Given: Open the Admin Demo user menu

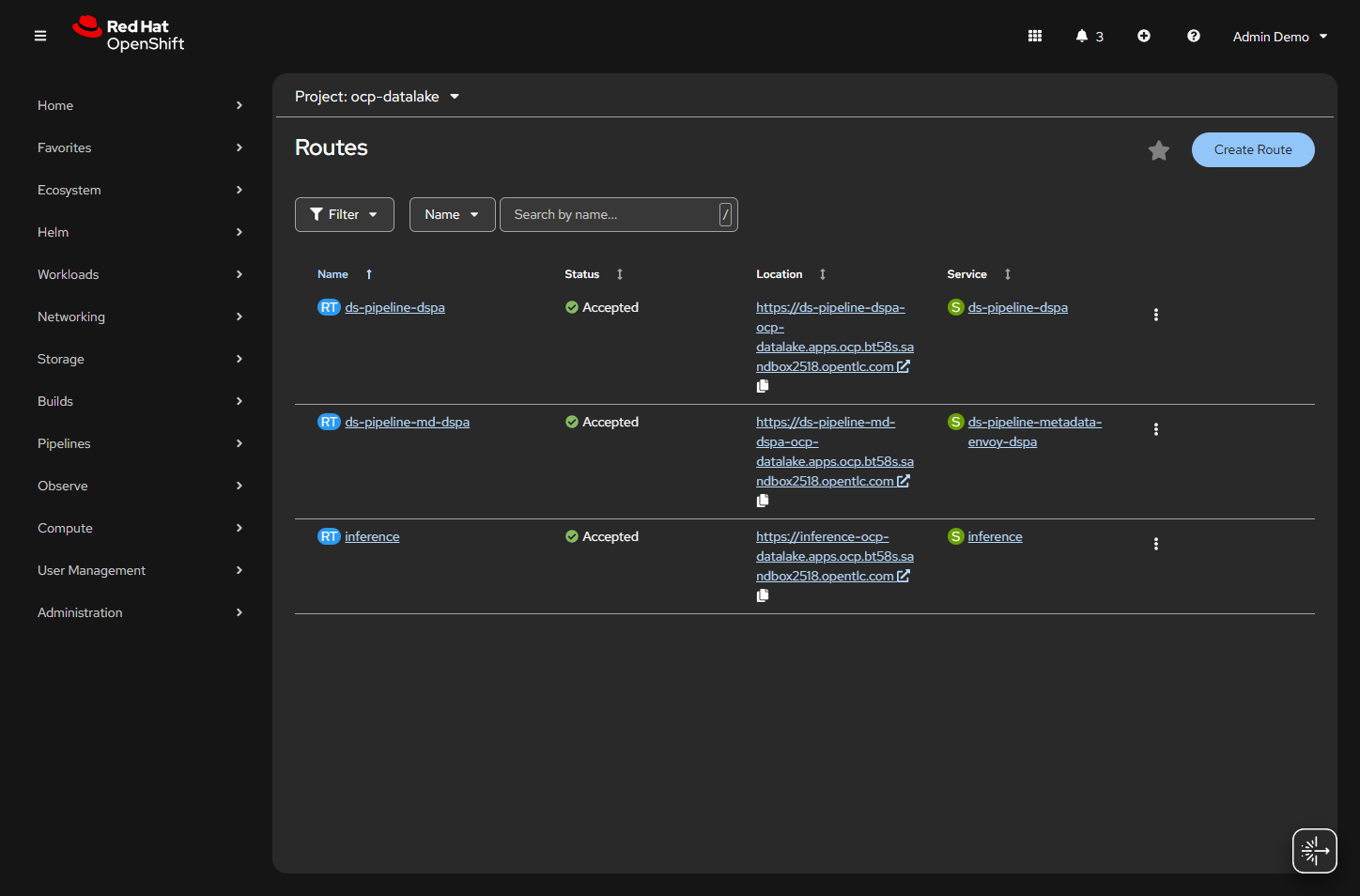Looking at the screenshot, I should pos(1280,37).
